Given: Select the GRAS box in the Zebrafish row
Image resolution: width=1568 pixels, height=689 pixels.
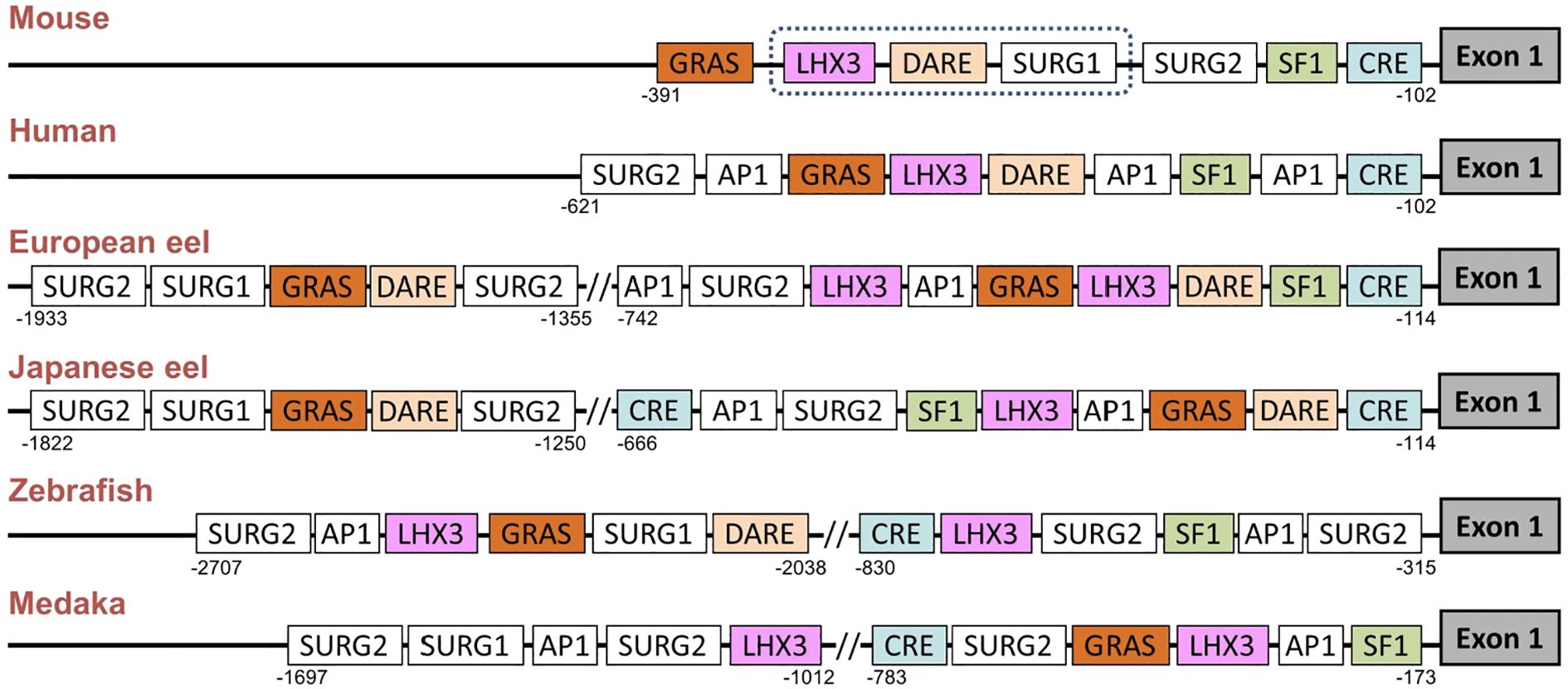Looking at the screenshot, I should pyautogui.click(x=536, y=534).
